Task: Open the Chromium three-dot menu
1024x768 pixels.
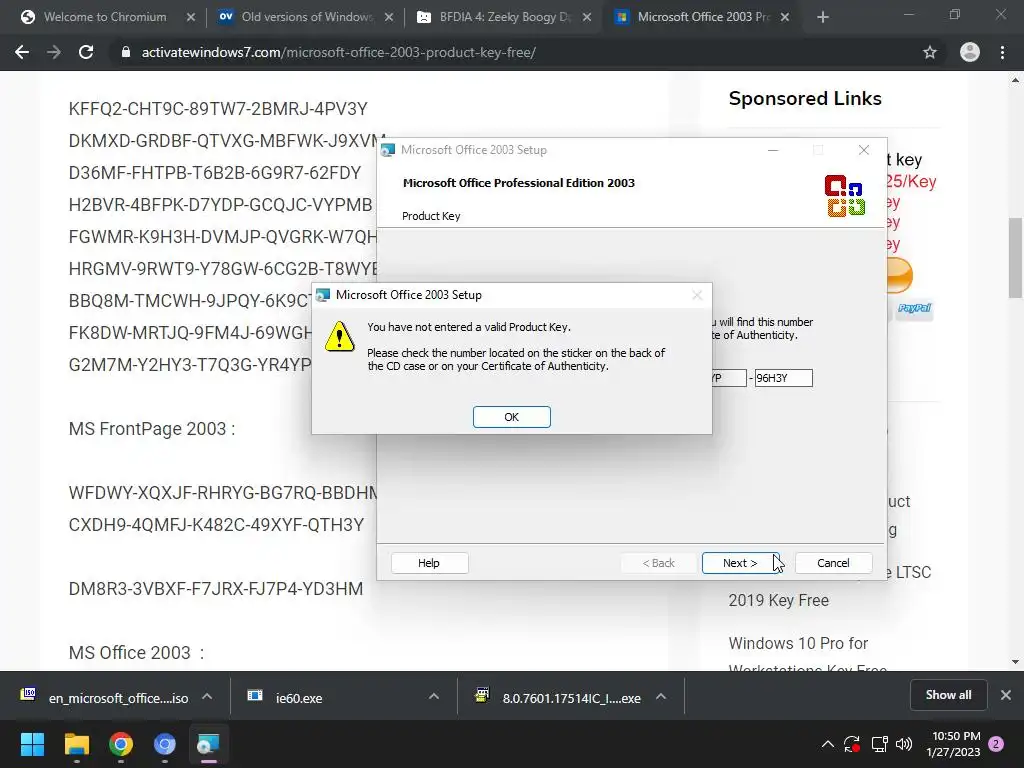Action: 1002,52
